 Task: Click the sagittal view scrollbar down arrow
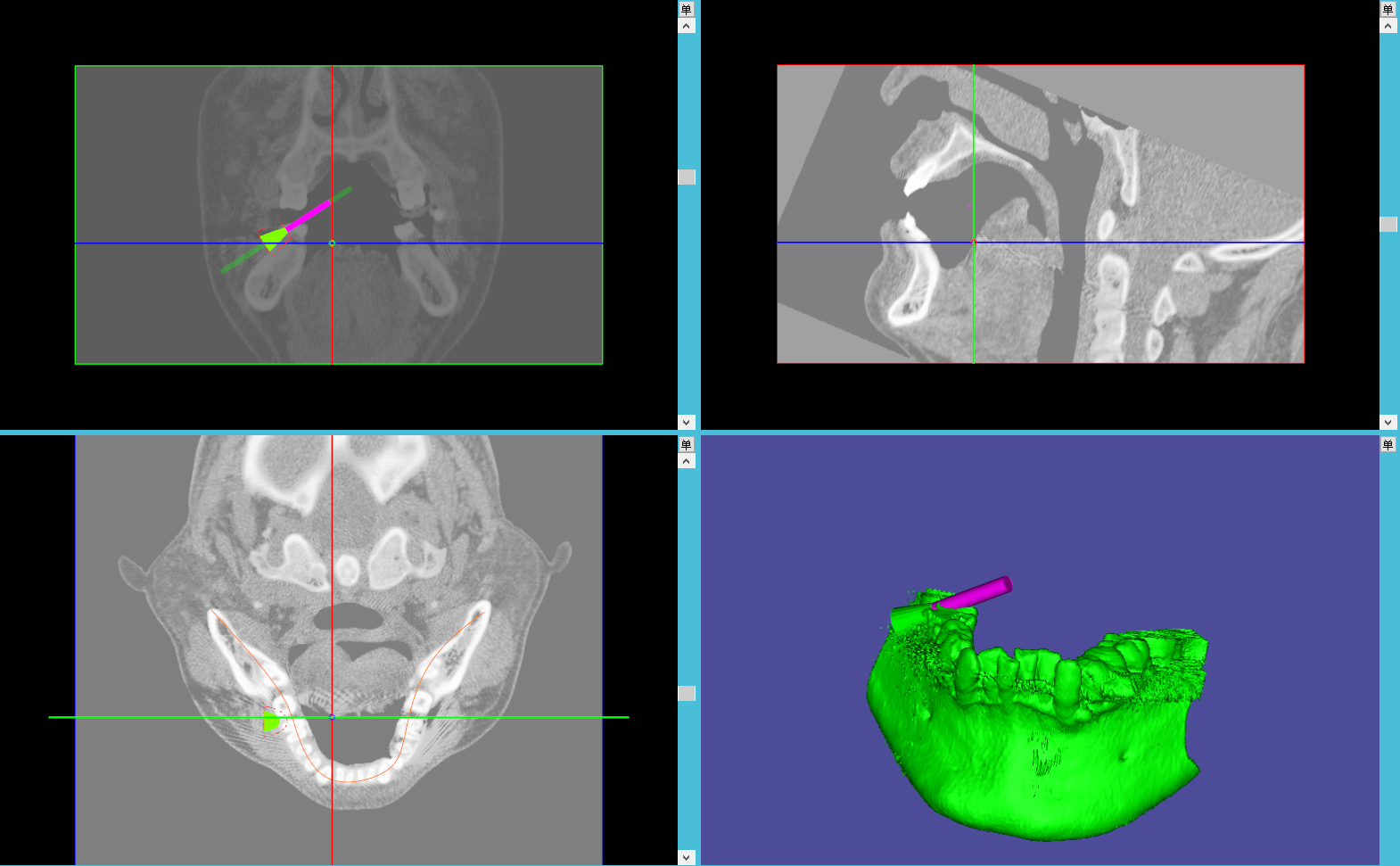click(1388, 422)
